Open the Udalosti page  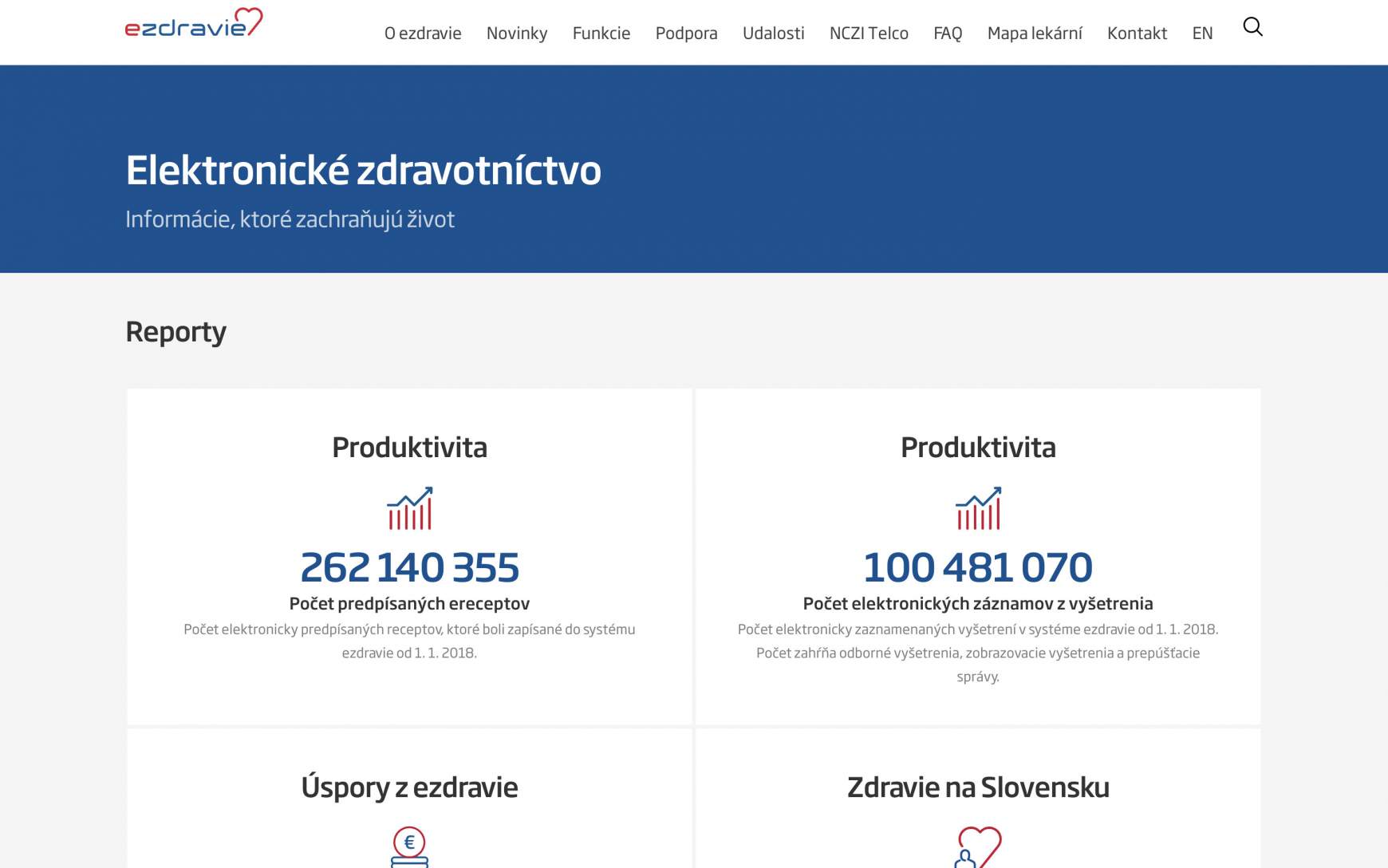click(773, 33)
